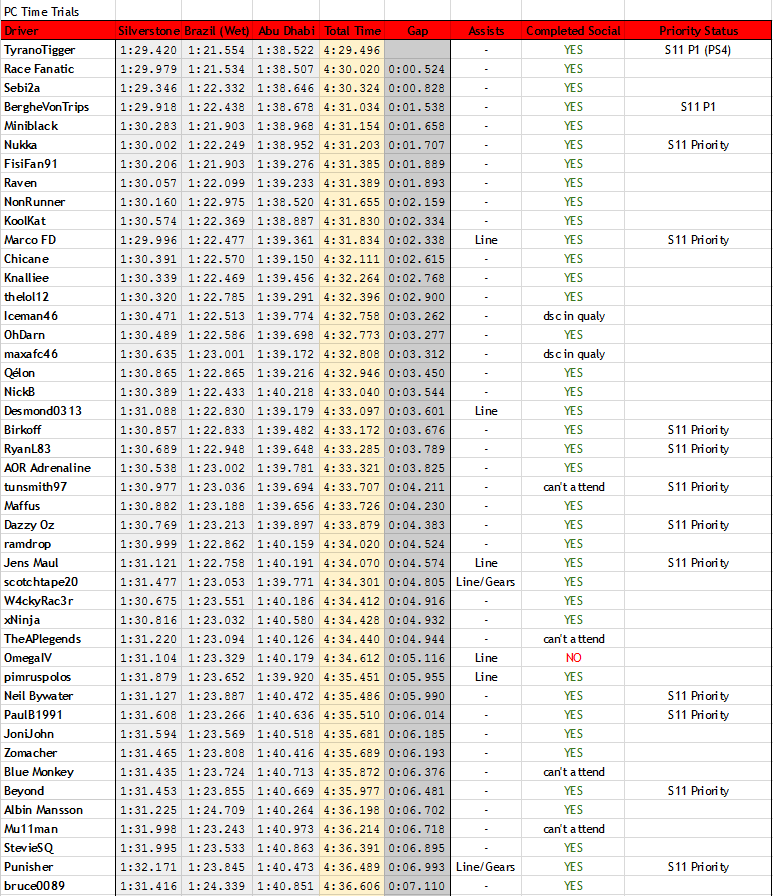Image resolution: width=773 pixels, height=896 pixels.
Task: Select Marco FD's Line assists cell
Action: point(486,240)
